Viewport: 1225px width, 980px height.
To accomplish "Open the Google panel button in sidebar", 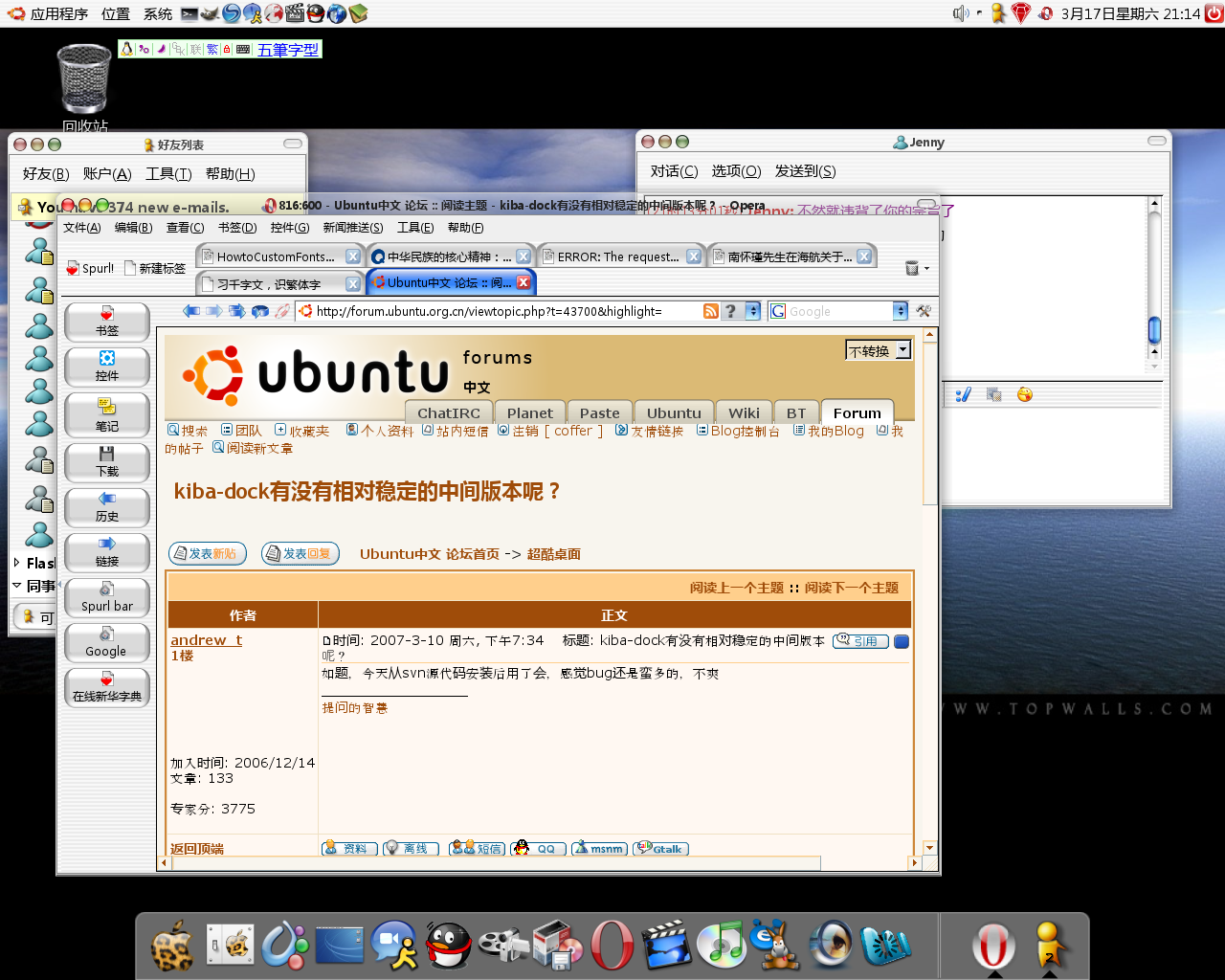I will coord(107,642).
